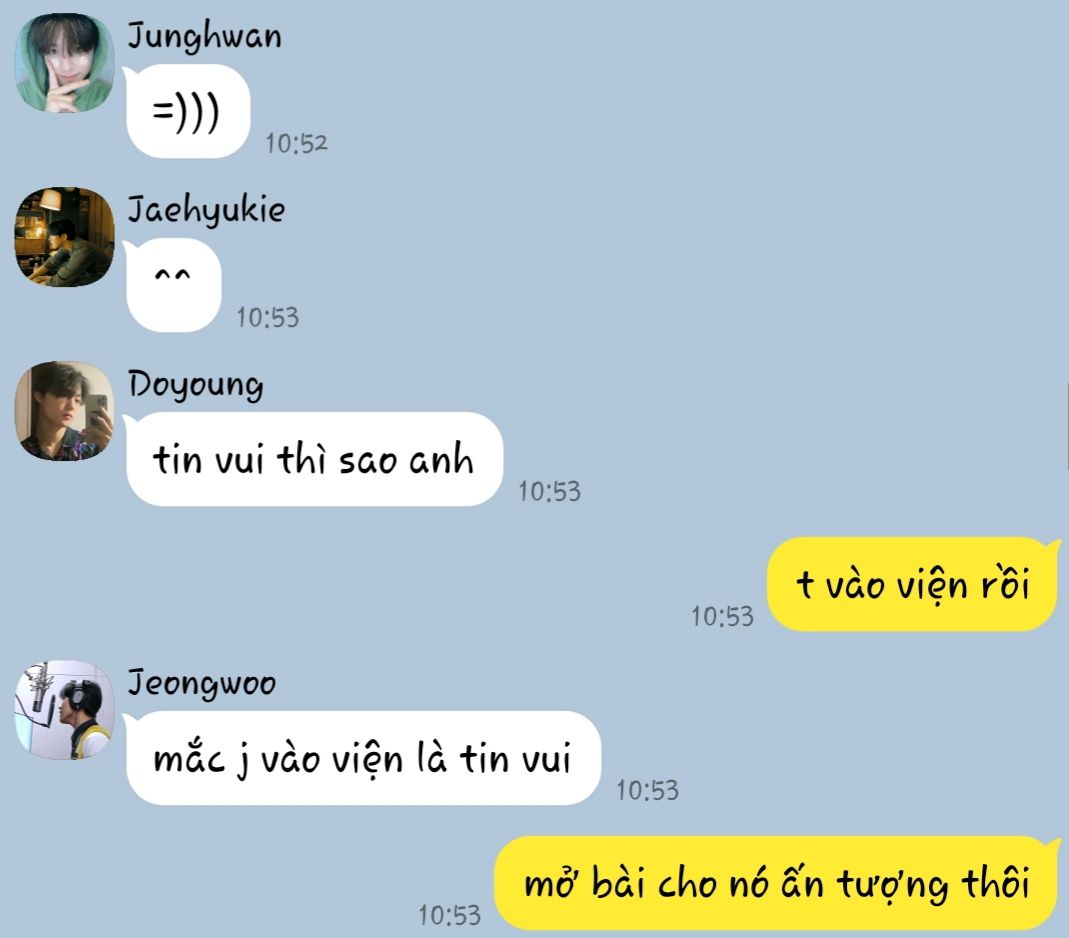
Task: Click the sender name Jeongwoo
Action: 202,683
